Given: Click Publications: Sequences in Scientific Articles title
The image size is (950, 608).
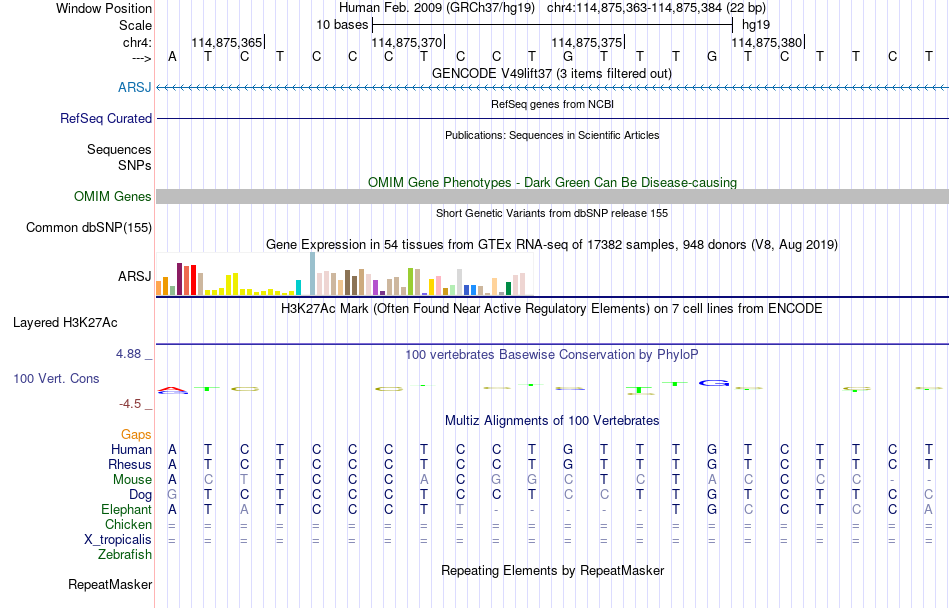Looking at the screenshot, I should (552, 135).
